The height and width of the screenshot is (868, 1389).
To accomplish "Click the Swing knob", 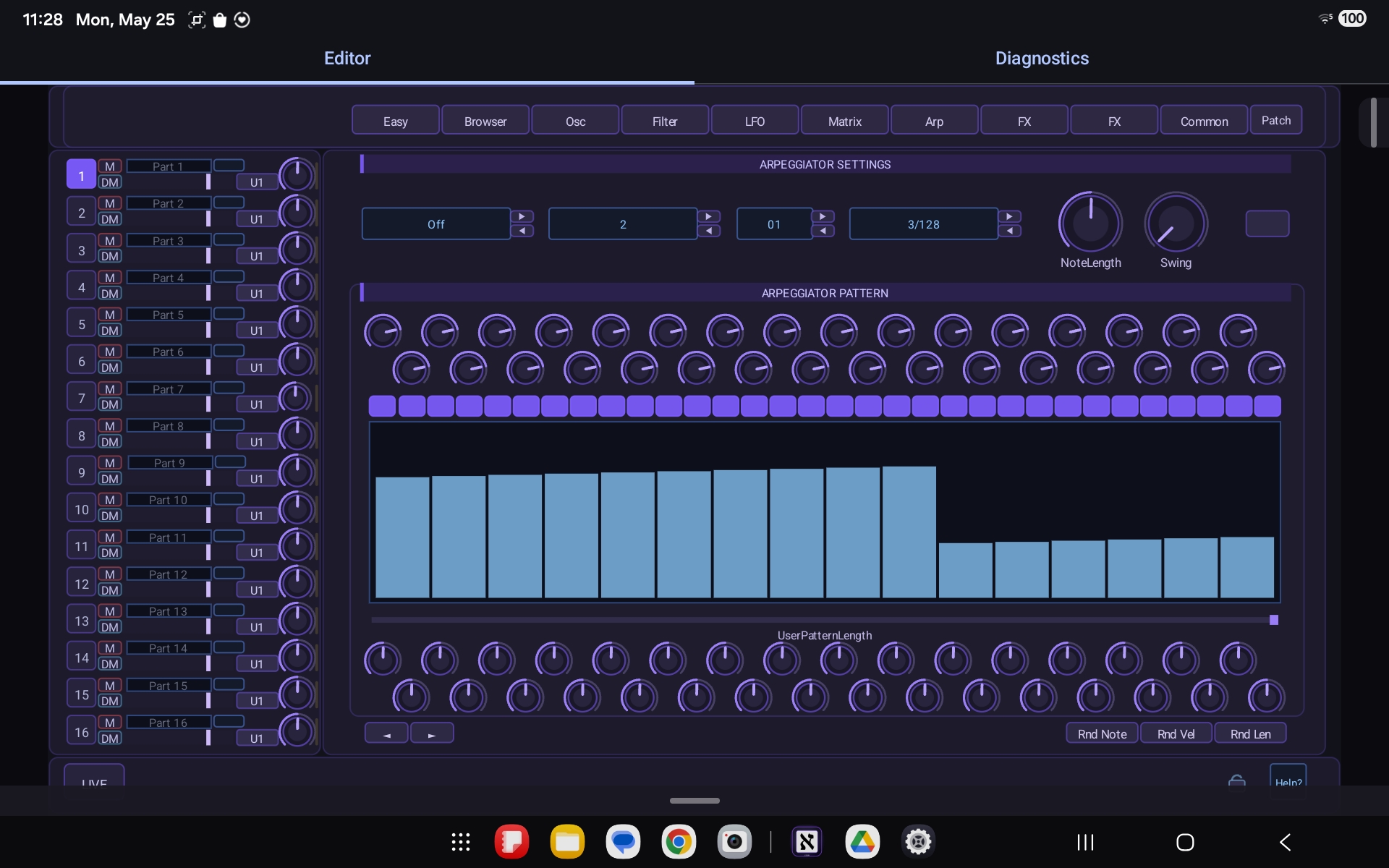I will [x=1176, y=224].
